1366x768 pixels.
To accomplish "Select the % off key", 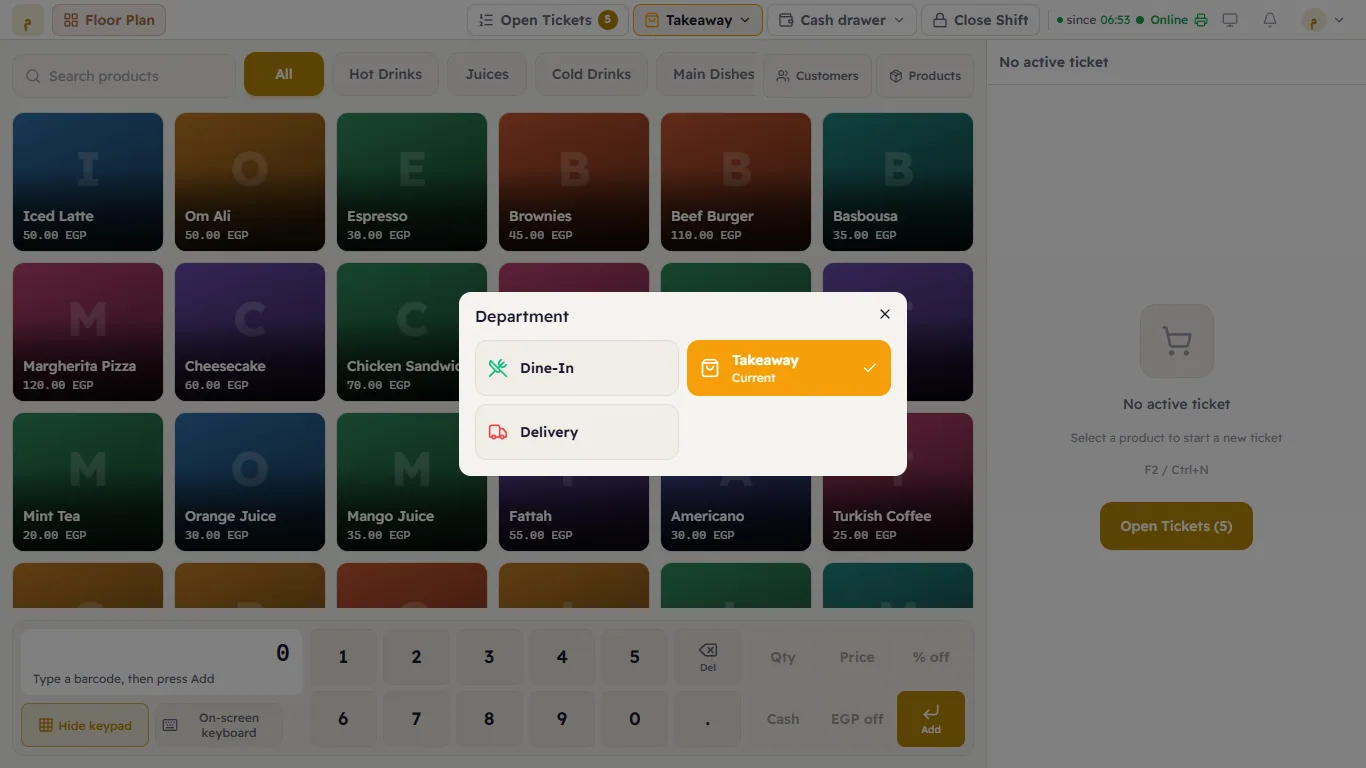I will tap(931, 657).
